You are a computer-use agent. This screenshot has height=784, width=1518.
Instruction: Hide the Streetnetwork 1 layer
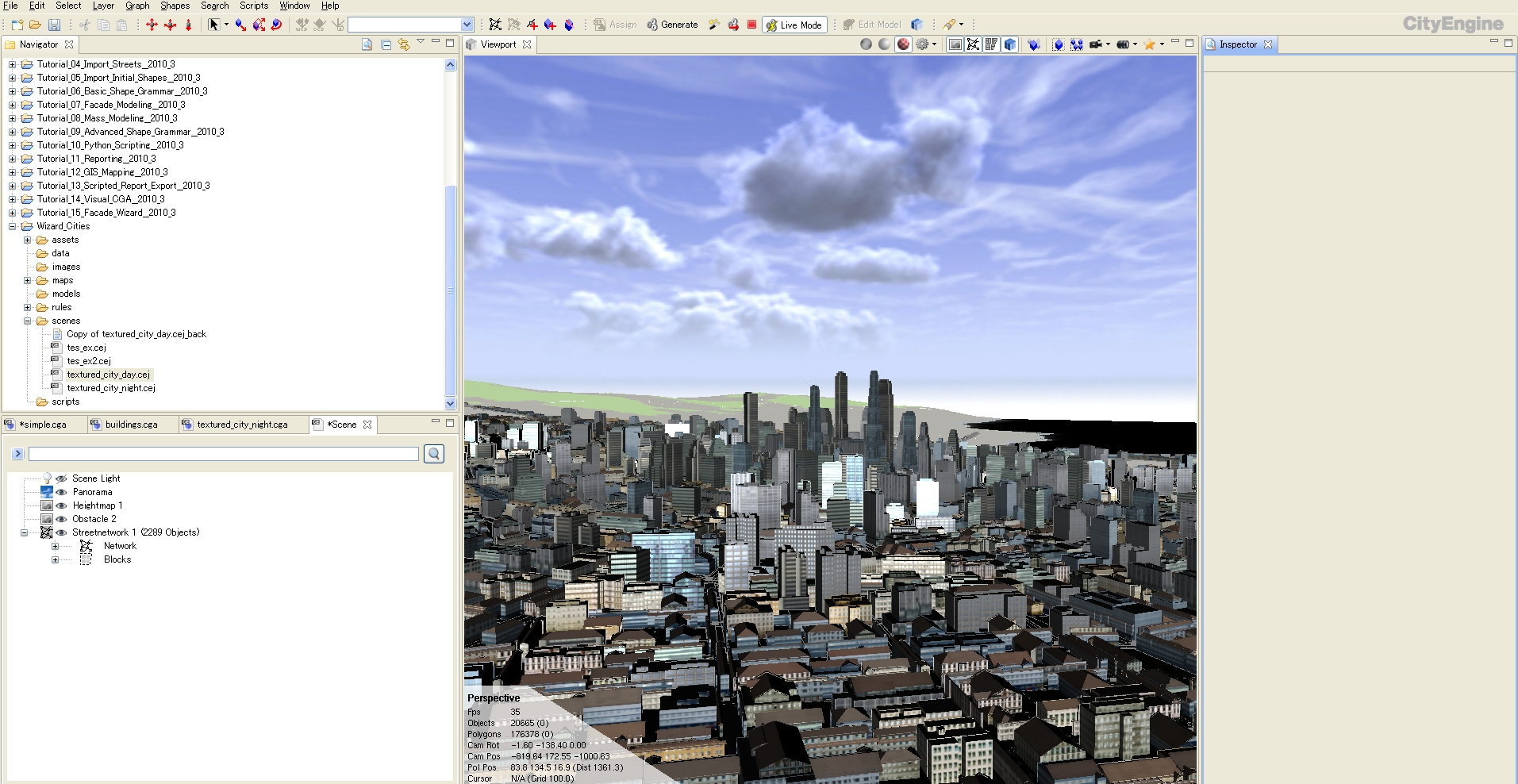click(61, 532)
